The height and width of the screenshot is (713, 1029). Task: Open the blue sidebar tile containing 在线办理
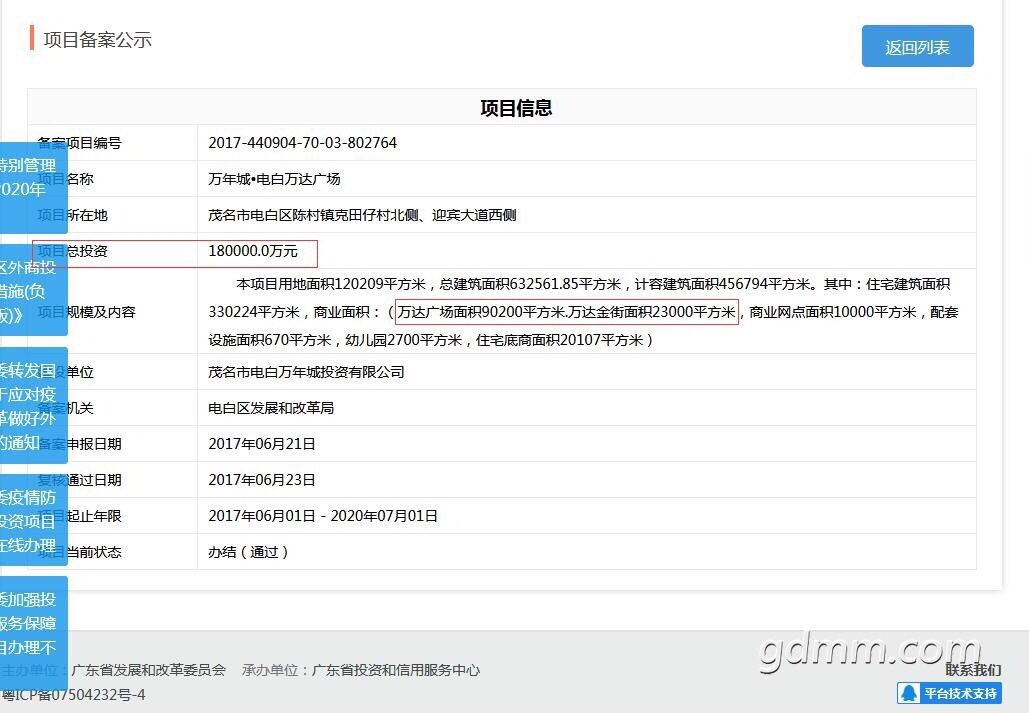tap(33, 520)
